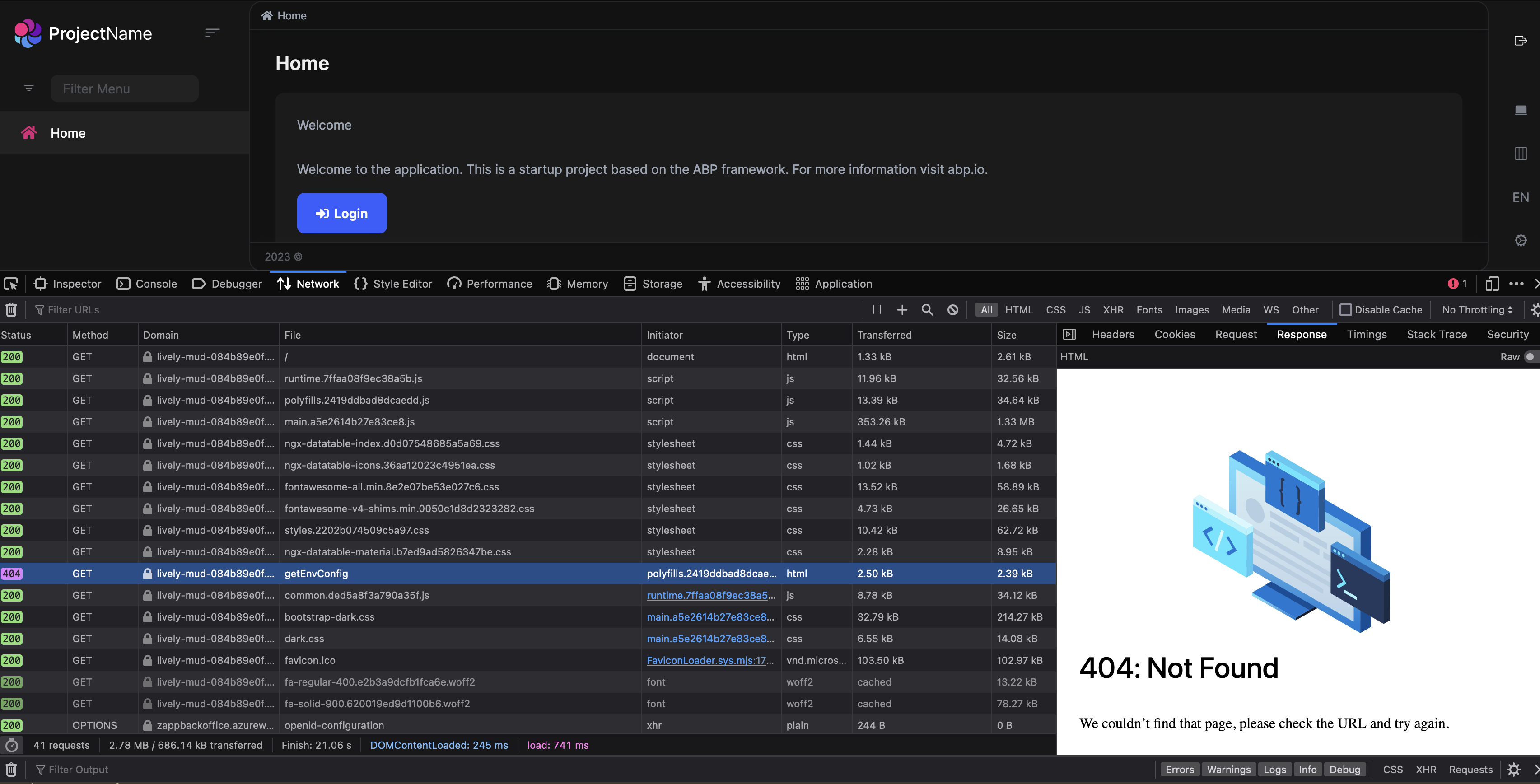The width and height of the screenshot is (1540, 784).
Task: Enable the Disable Cache checkbox
Action: 1347,310
